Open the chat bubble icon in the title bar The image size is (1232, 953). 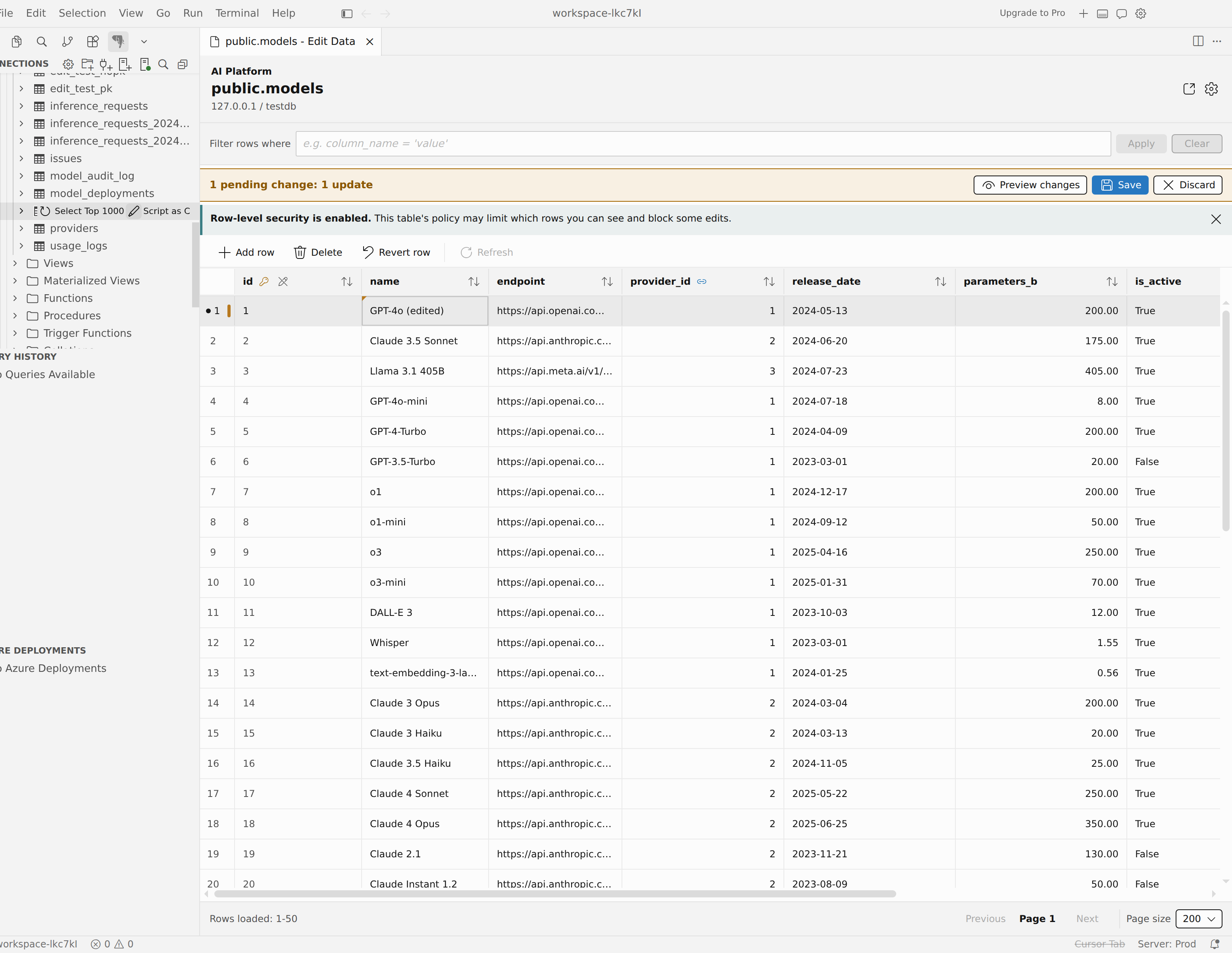click(1121, 14)
